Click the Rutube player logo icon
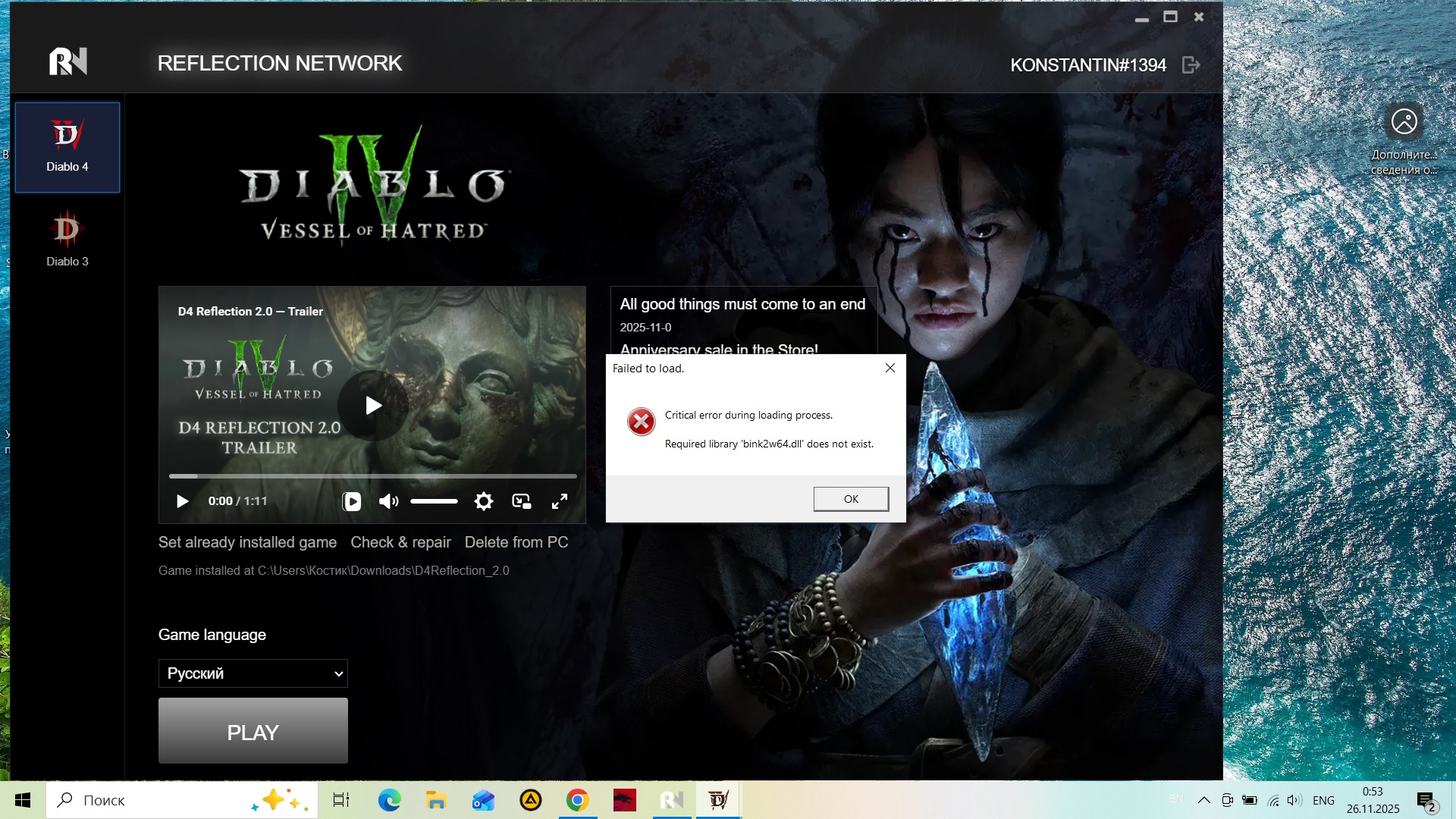This screenshot has height=819, width=1456. [352, 501]
